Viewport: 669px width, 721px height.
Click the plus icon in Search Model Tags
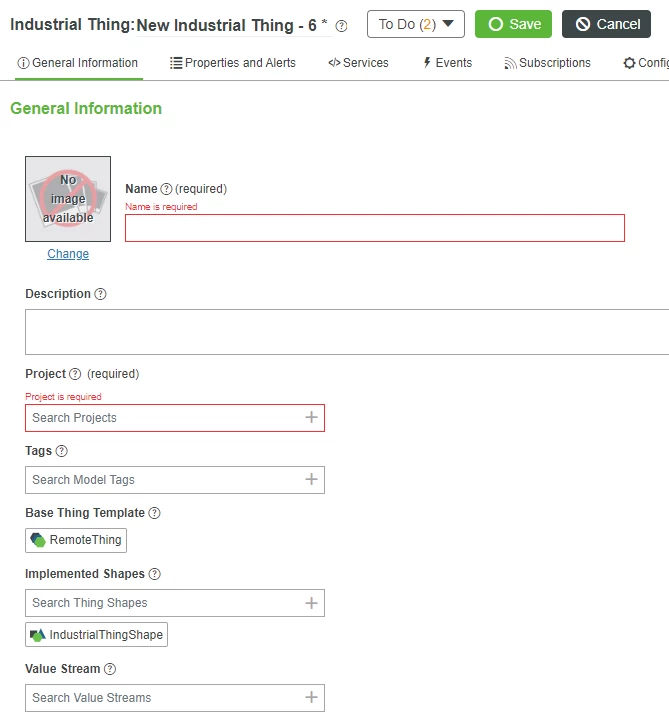click(311, 480)
